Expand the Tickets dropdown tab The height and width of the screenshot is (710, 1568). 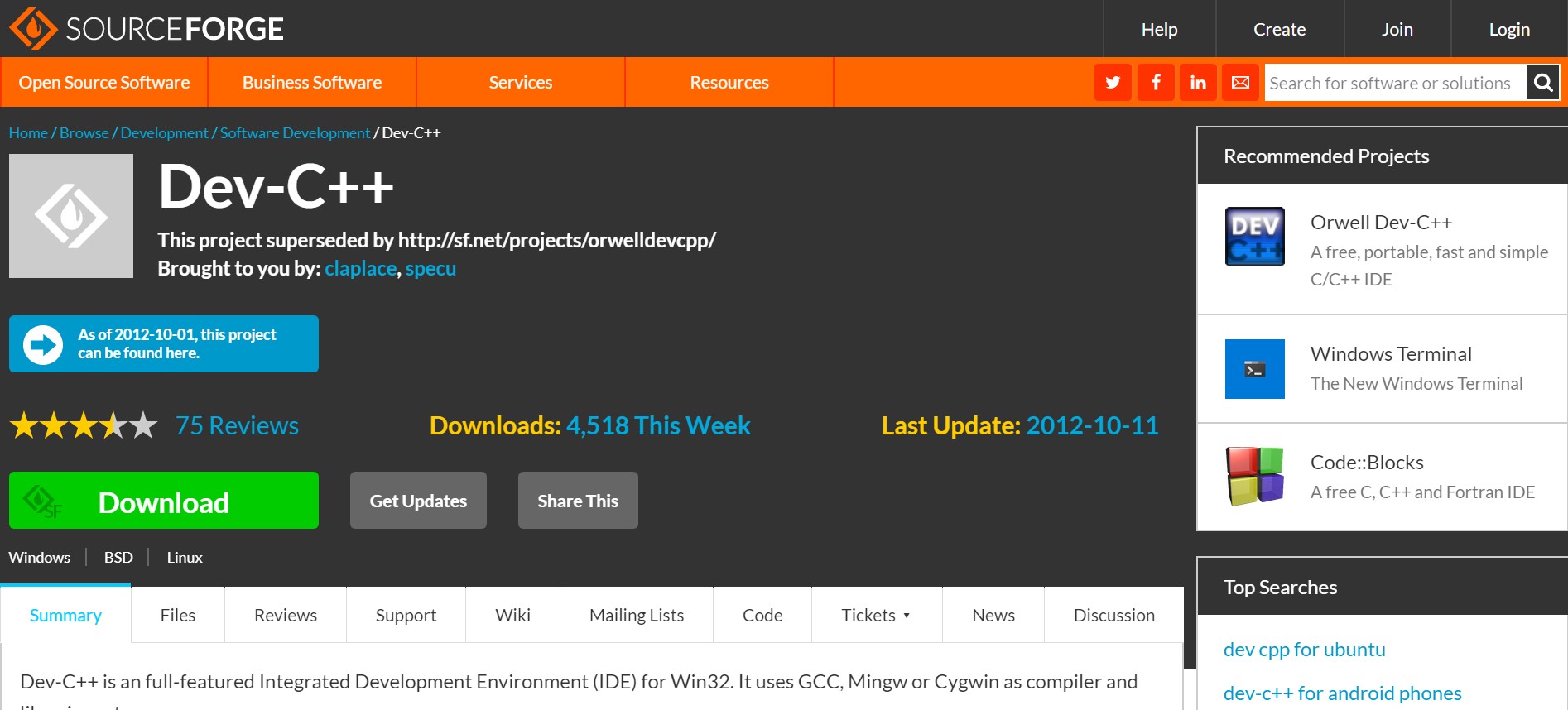pos(877,615)
